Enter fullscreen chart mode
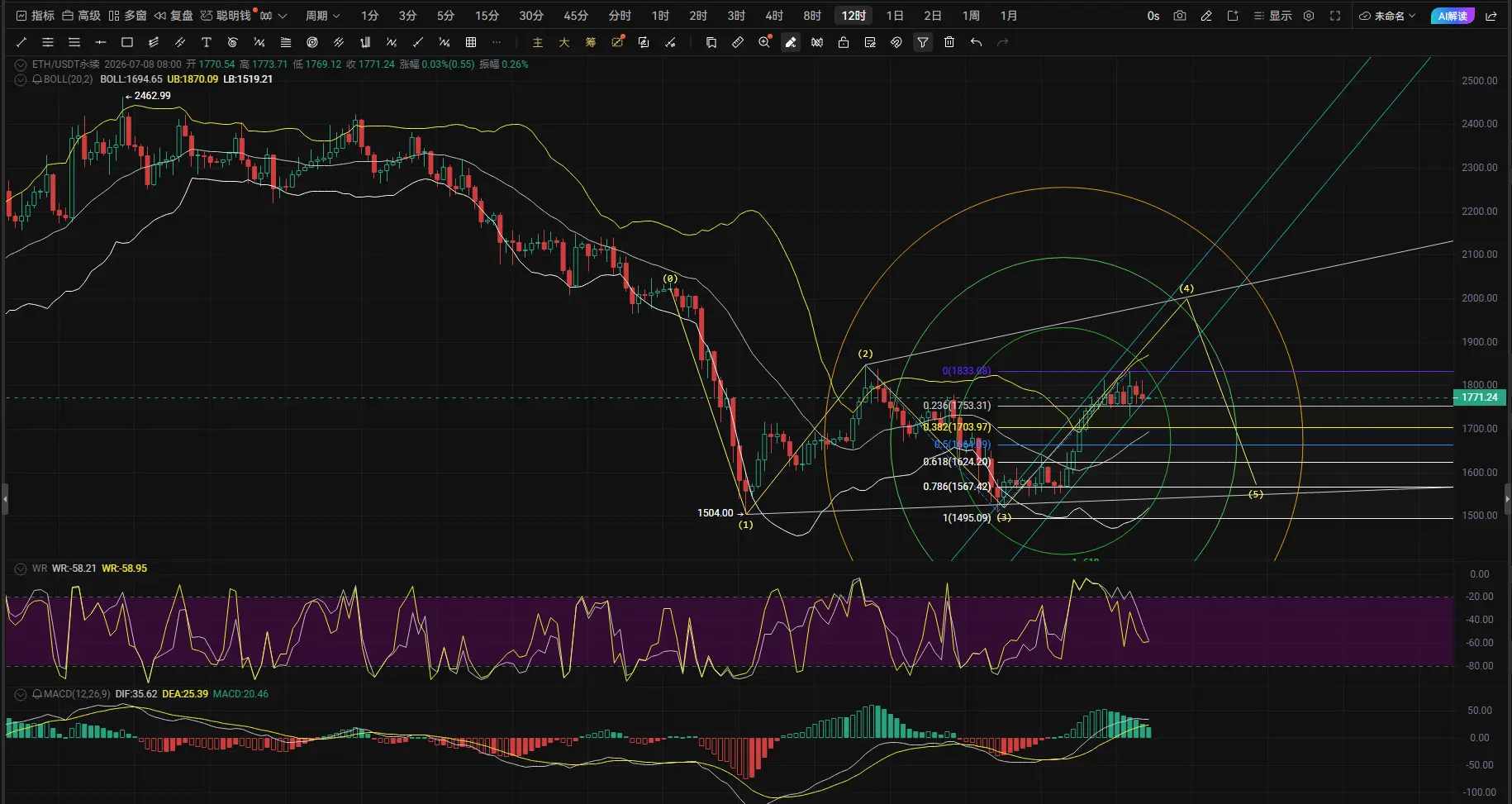The width and height of the screenshot is (1512, 804). point(1335,16)
